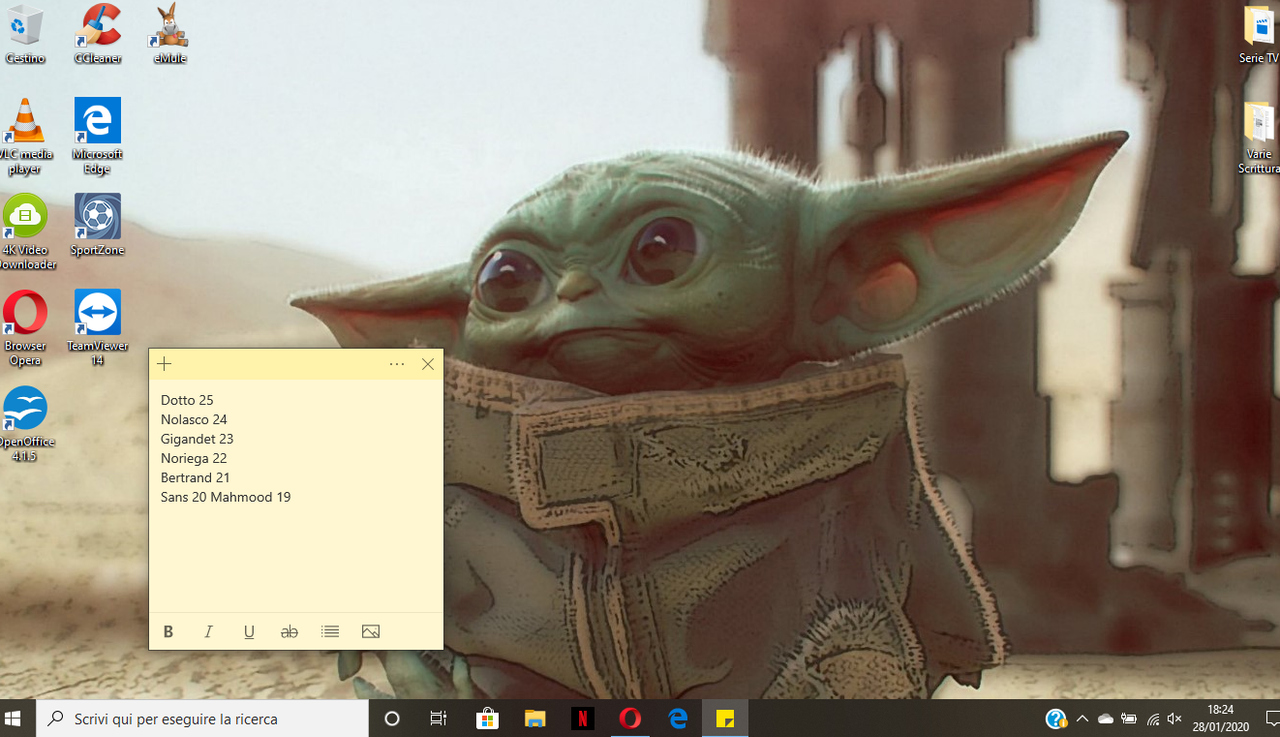Click the note line 'Noriega 22'

click(x=194, y=458)
